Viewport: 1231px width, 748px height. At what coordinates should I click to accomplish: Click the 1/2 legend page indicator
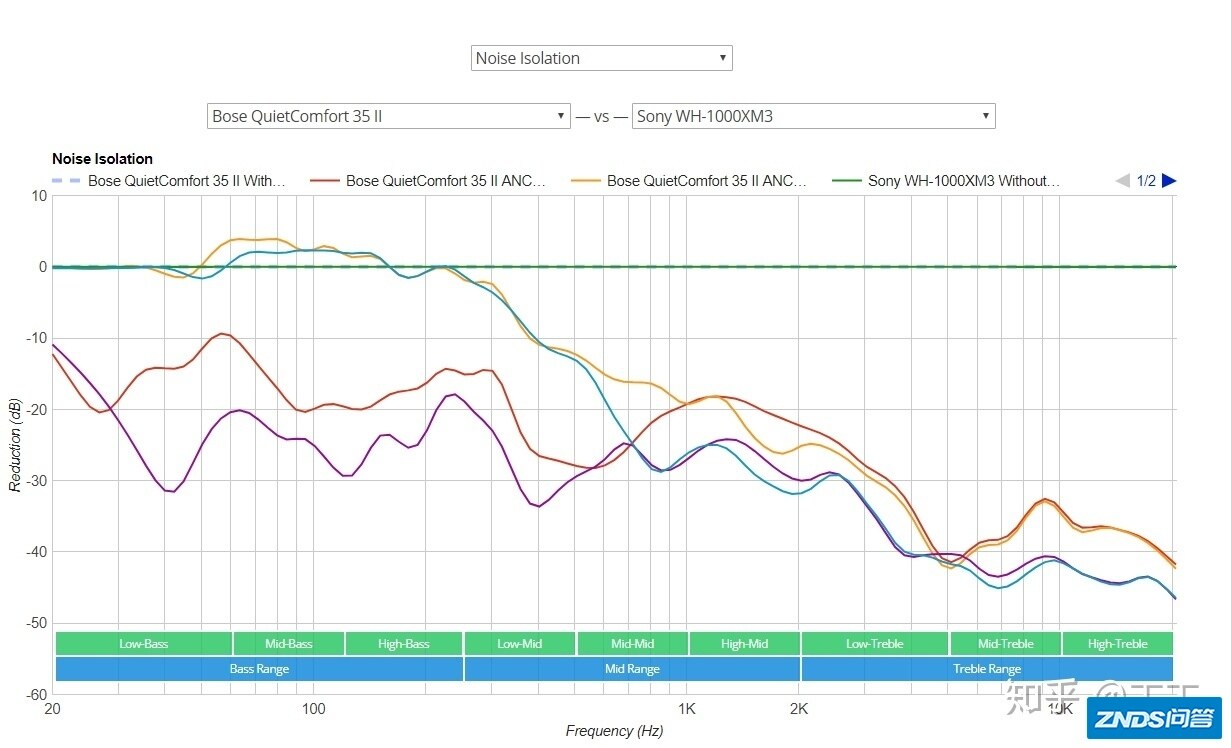point(1146,181)
